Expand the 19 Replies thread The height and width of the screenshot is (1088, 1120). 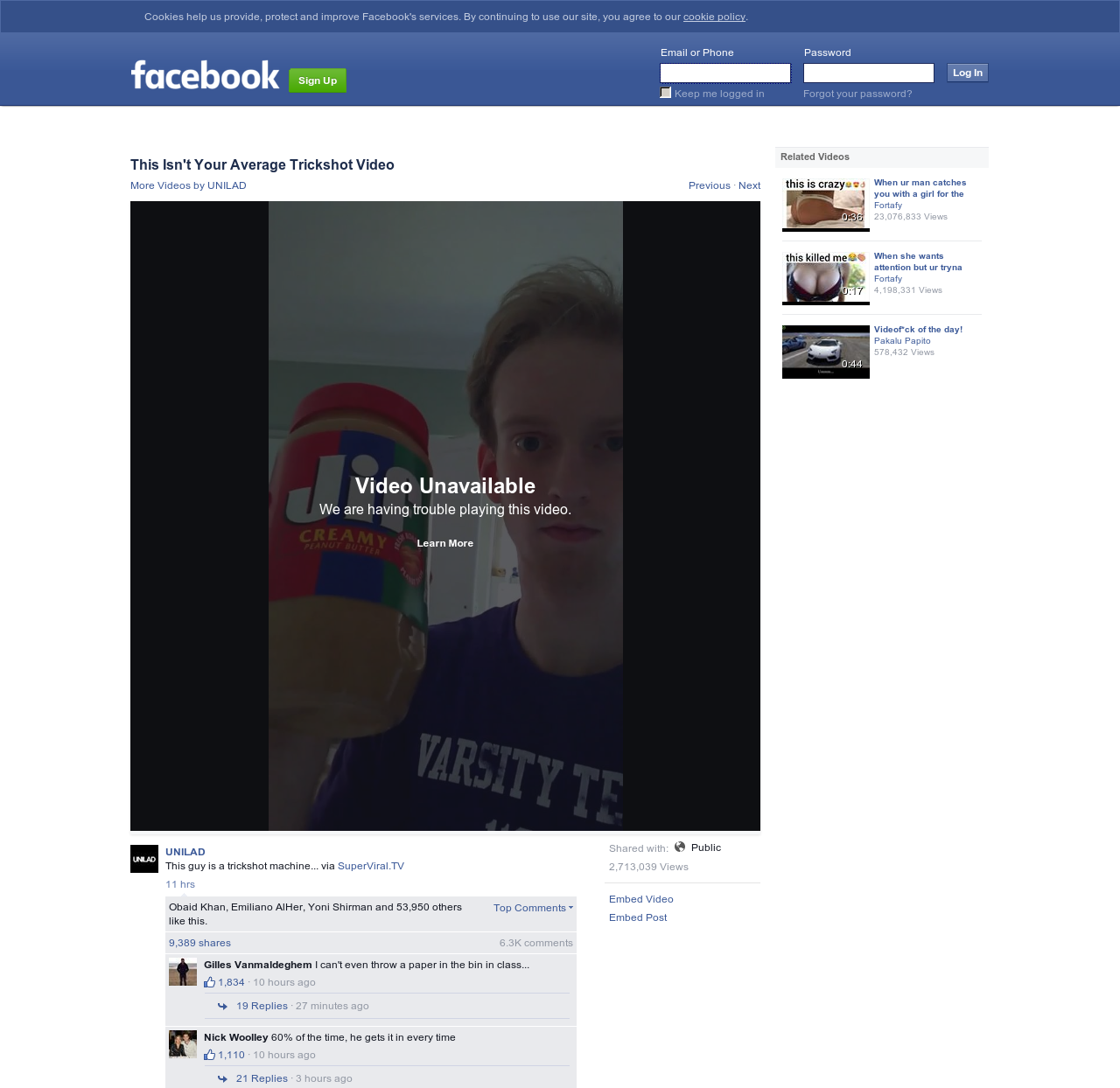tap(262, 1006)
